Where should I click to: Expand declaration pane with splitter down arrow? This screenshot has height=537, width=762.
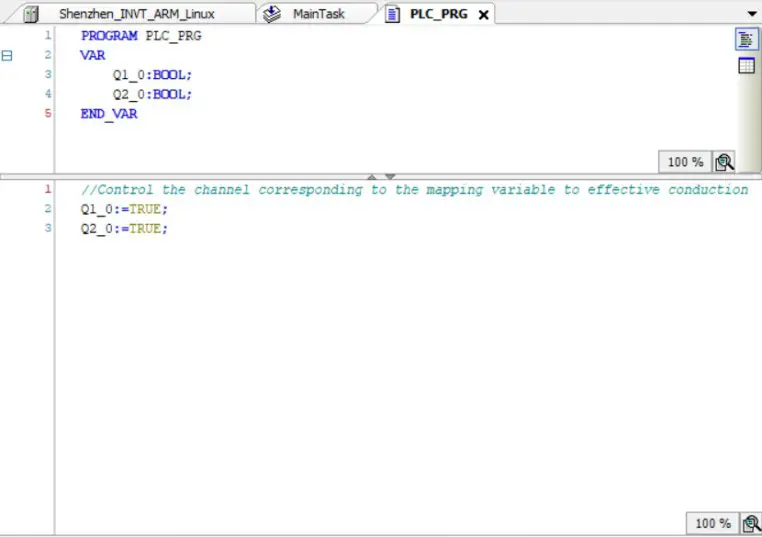pyautogui.click(x=390, y=177)
